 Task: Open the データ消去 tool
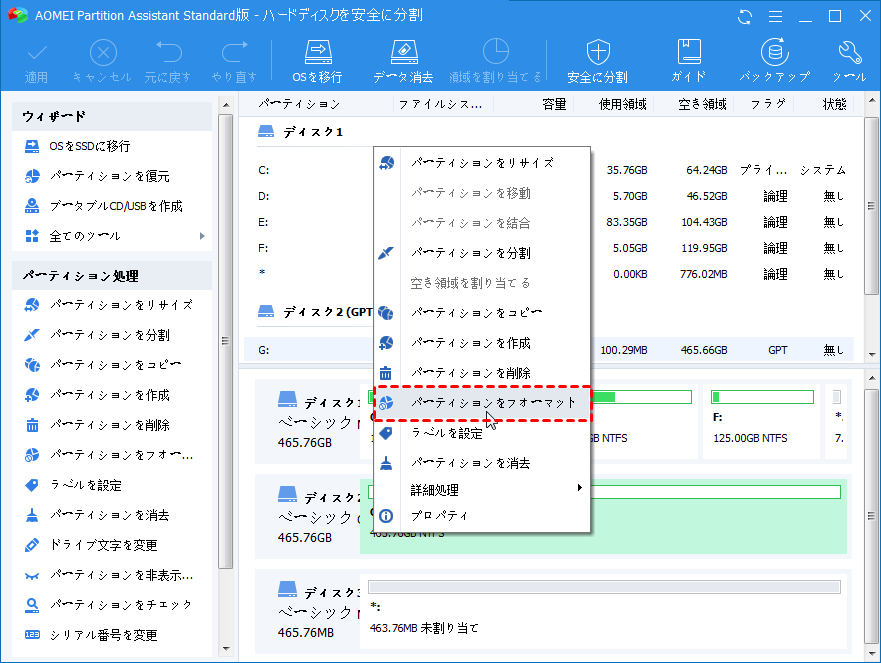(403, 61)
